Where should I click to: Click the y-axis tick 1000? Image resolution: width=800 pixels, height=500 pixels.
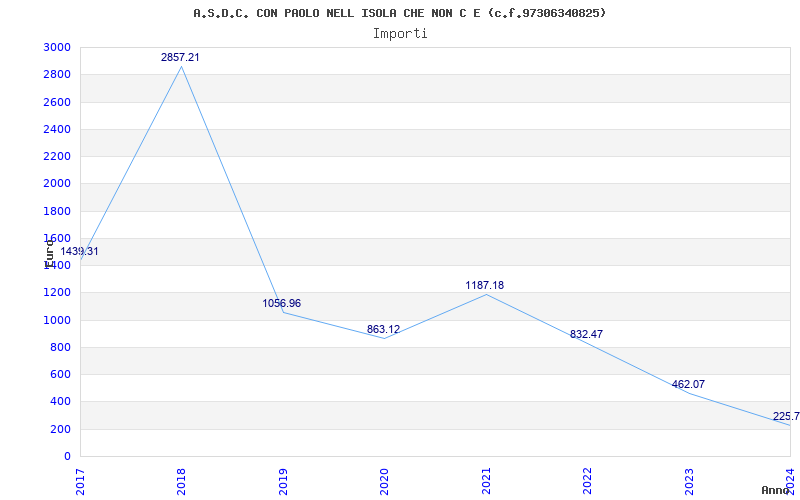click(x=57, y=320)
